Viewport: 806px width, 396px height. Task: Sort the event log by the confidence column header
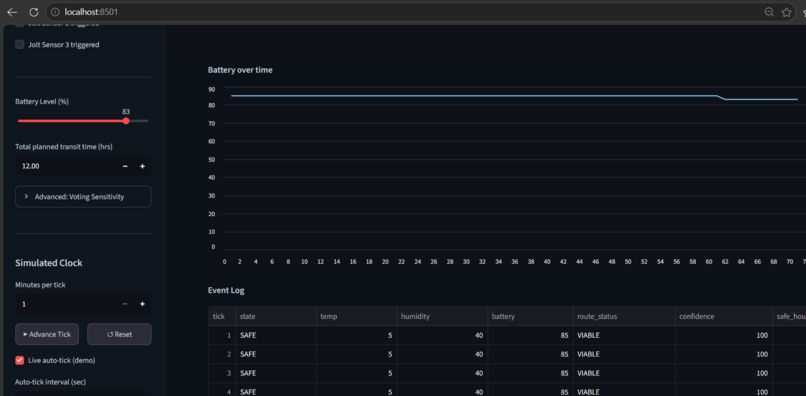[724, 316]
